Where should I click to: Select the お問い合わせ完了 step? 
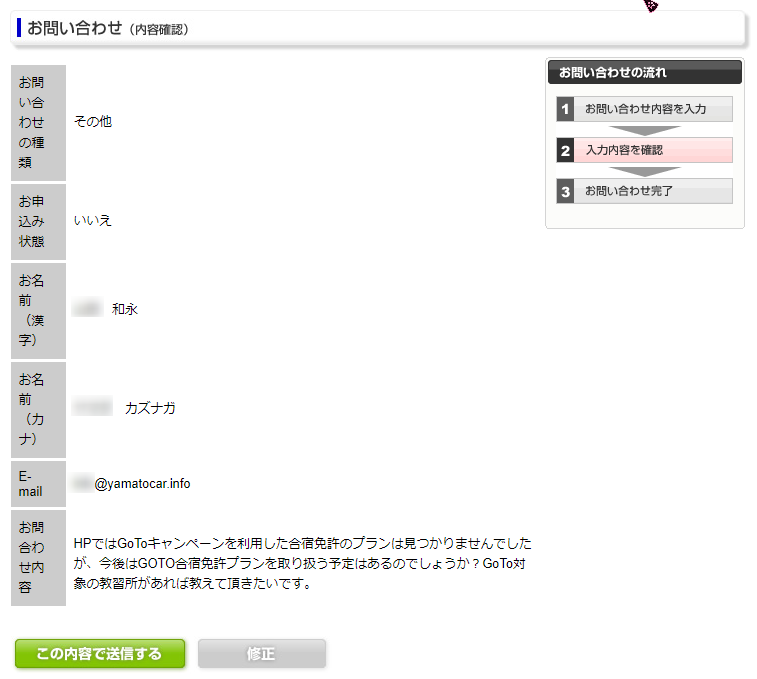click(x=652, y=191)
